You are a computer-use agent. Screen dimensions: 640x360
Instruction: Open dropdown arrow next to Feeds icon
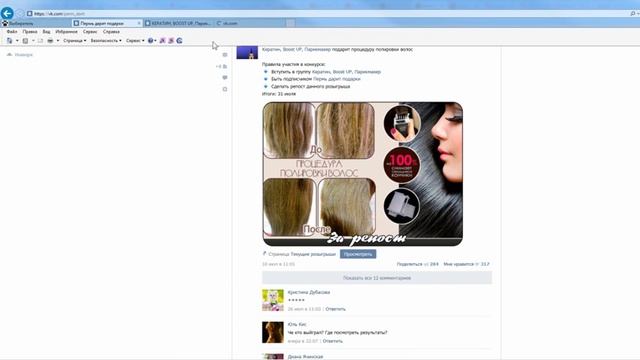pos(33,40)
